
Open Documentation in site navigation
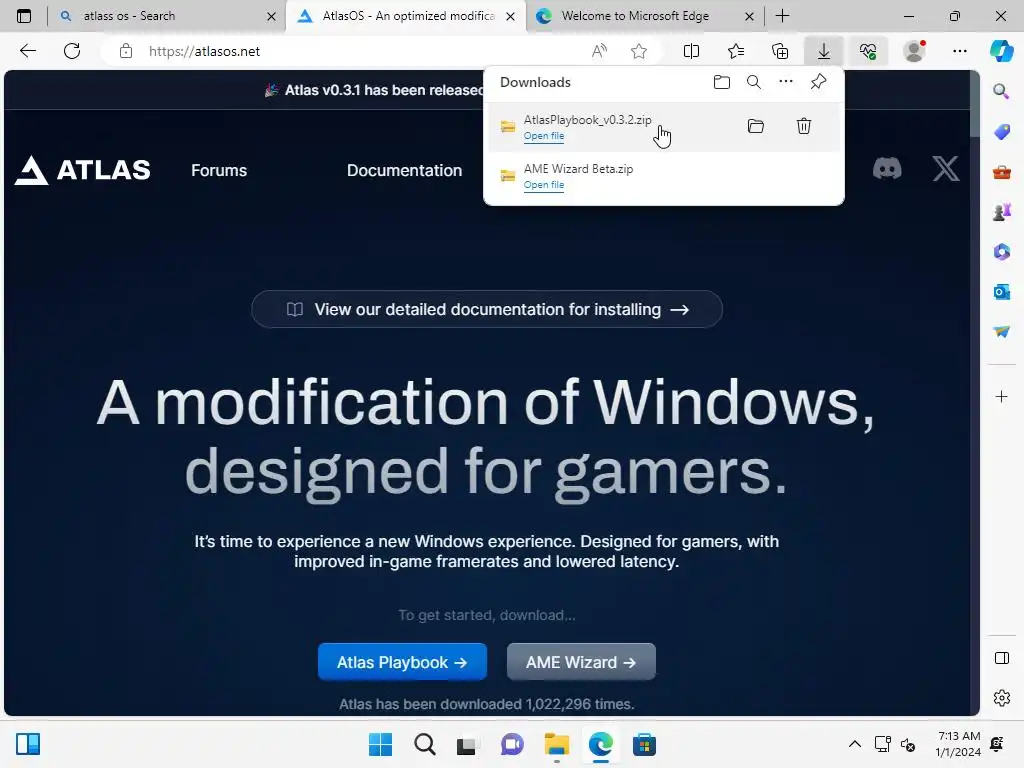pos(404,170)
